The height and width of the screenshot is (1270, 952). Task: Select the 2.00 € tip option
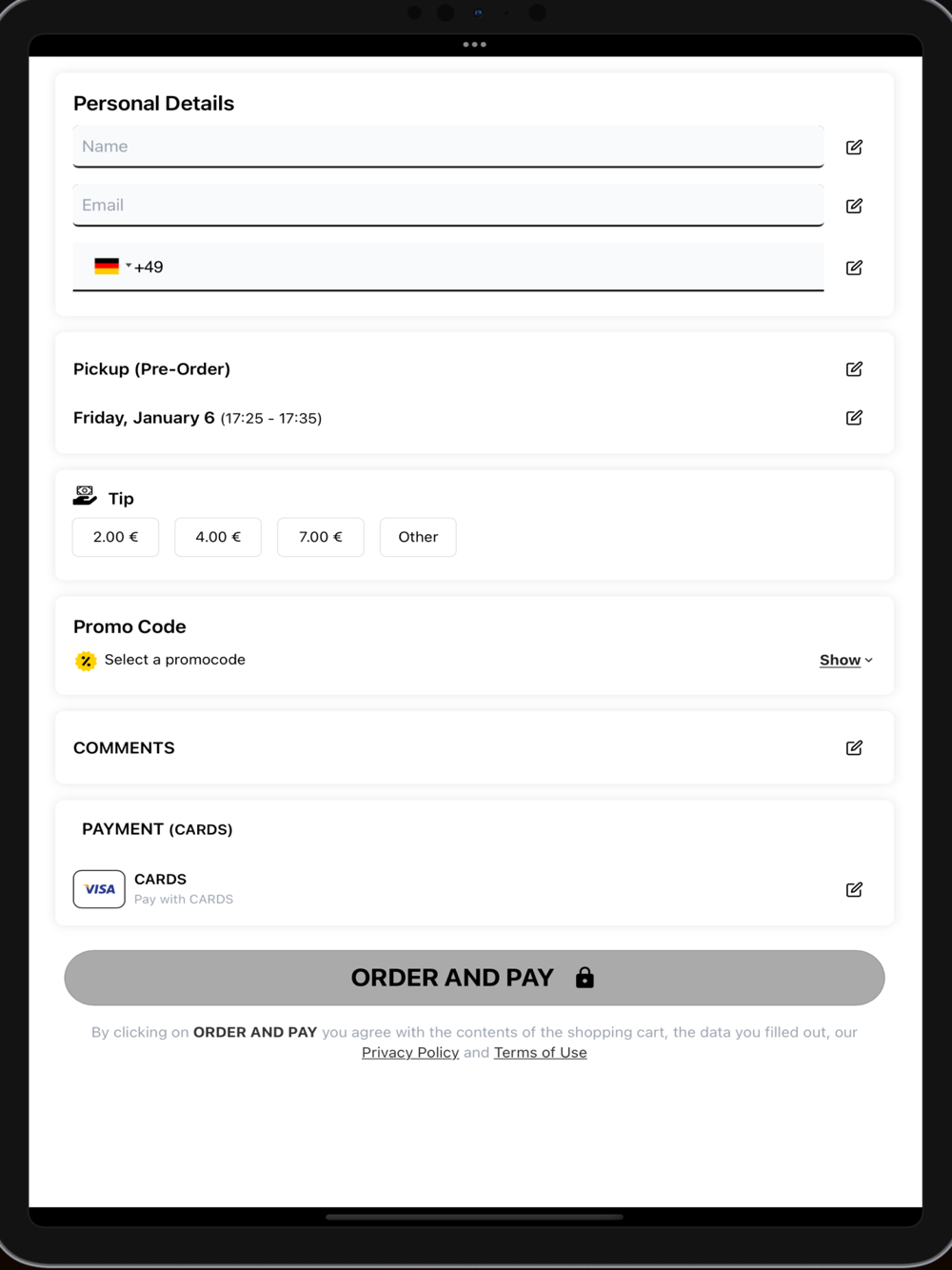(x=115, y=537)
